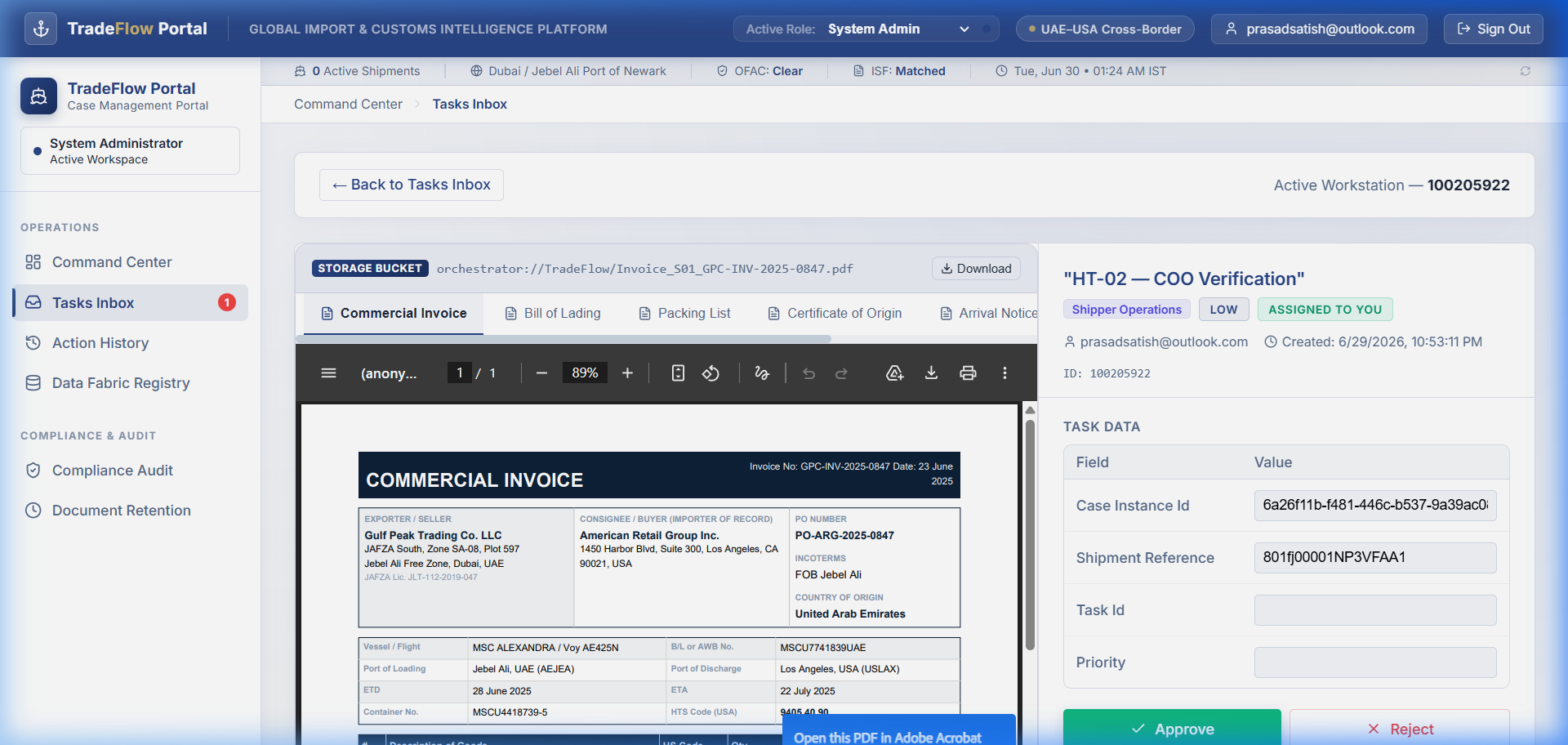This screenshot has height=745, width=1568.
Task: Select UAE-USA Cross-Border corridor pill
Action: tap(1105, 29)
